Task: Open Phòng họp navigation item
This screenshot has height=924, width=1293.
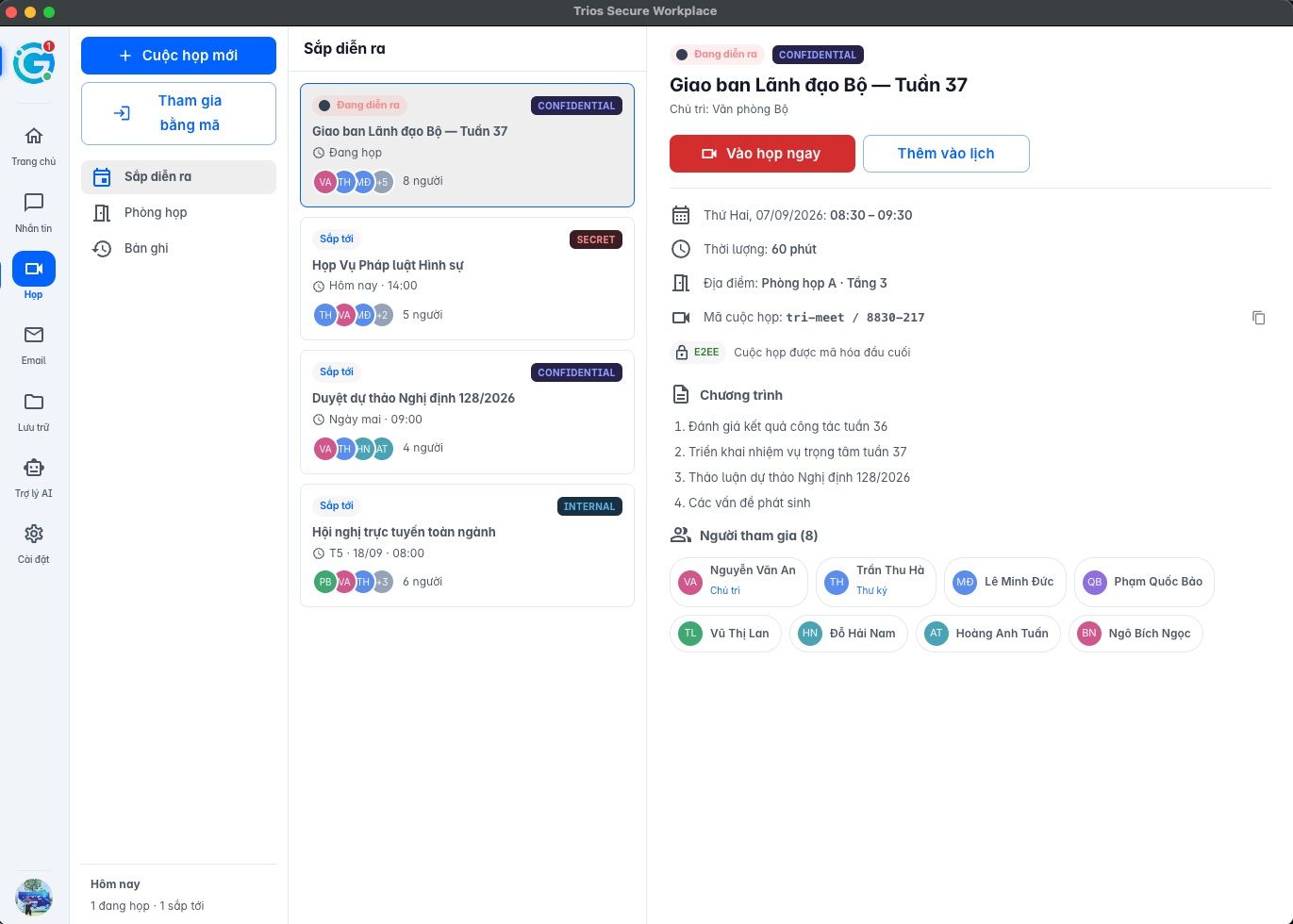Action: pyautogui.click(x=178, y=212)
